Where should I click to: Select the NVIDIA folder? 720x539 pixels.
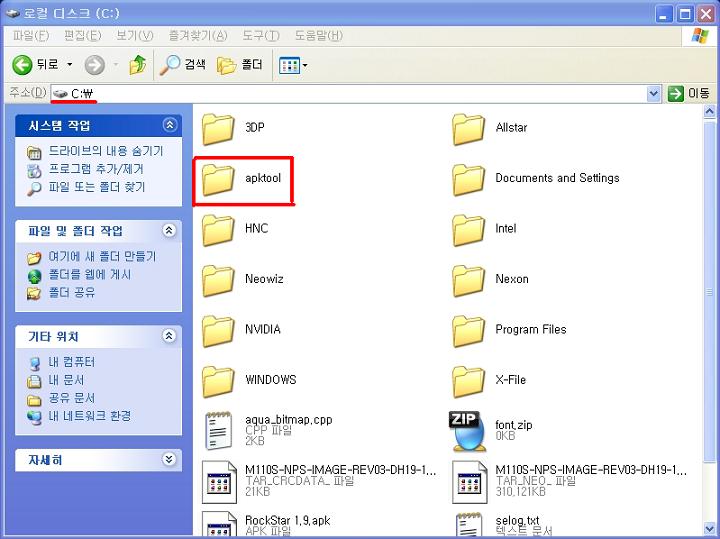tap(218, 330)
